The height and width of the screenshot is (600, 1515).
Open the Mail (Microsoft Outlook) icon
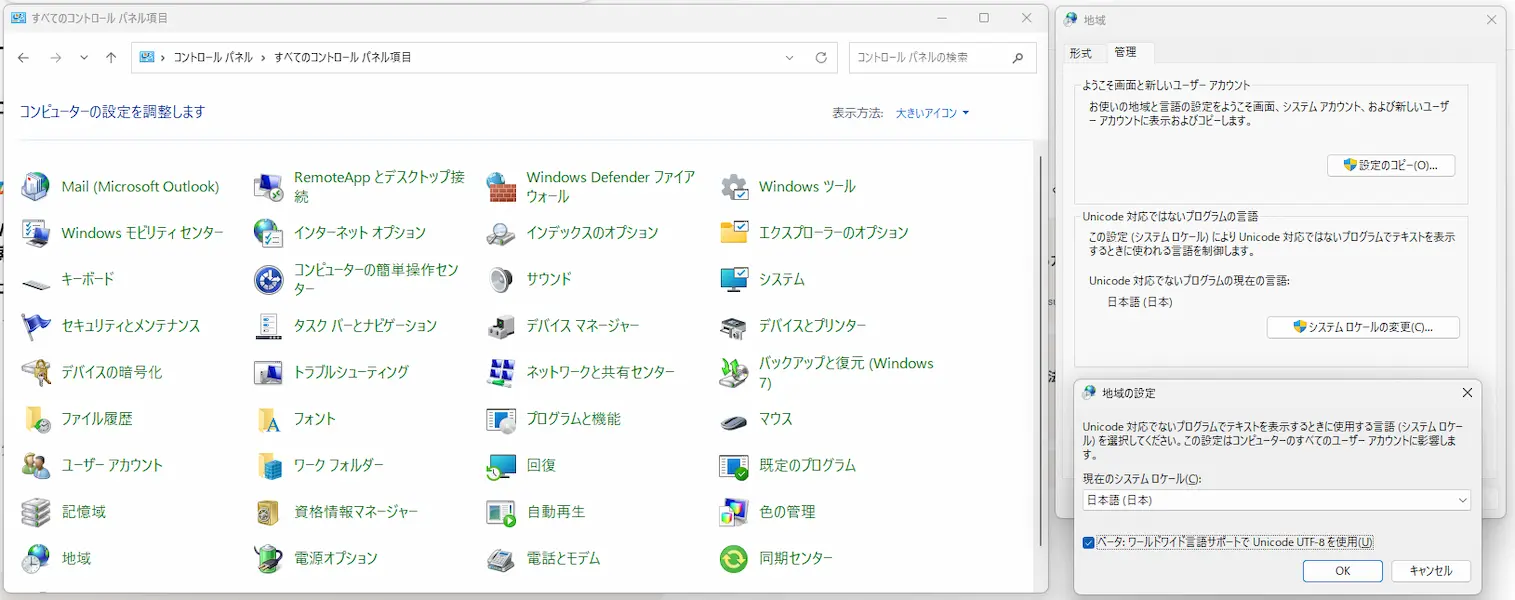(36, 186)
